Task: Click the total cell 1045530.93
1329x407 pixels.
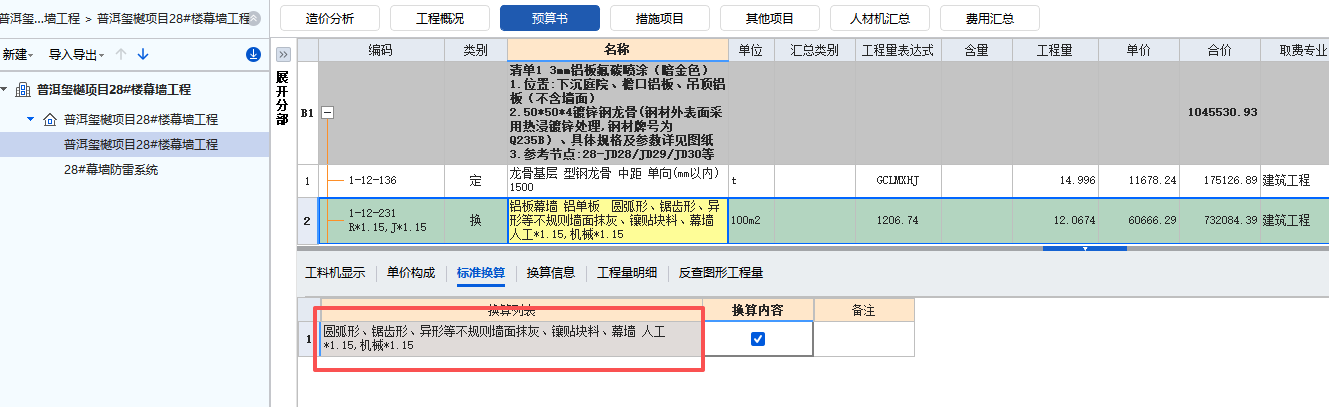Action: pyautogui.click(x=1220, y=112)
